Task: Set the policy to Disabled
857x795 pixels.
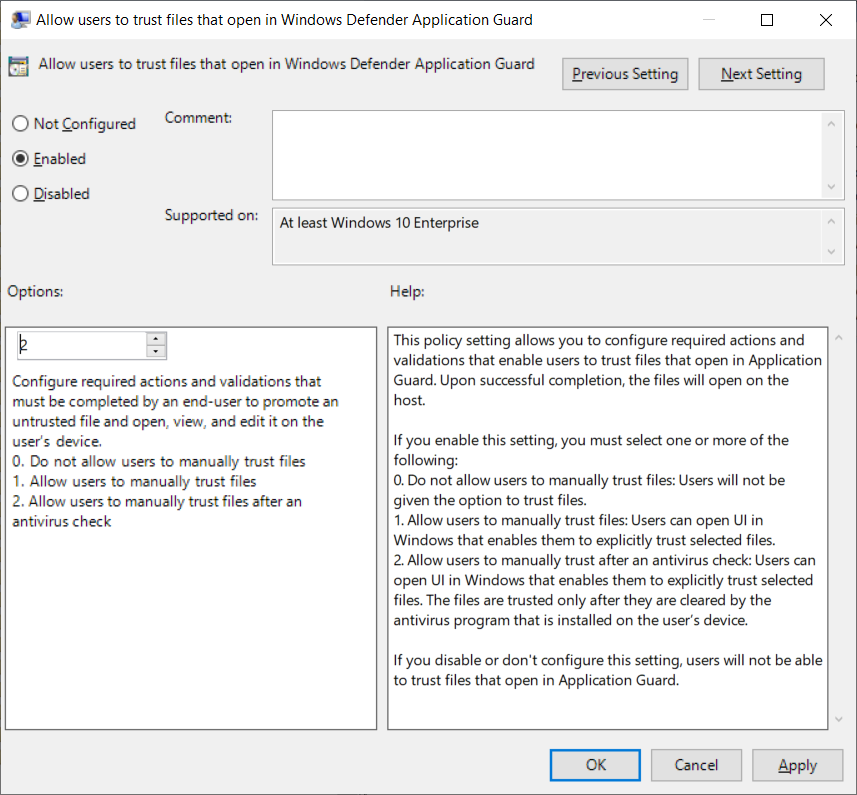Action: (20, 194)
